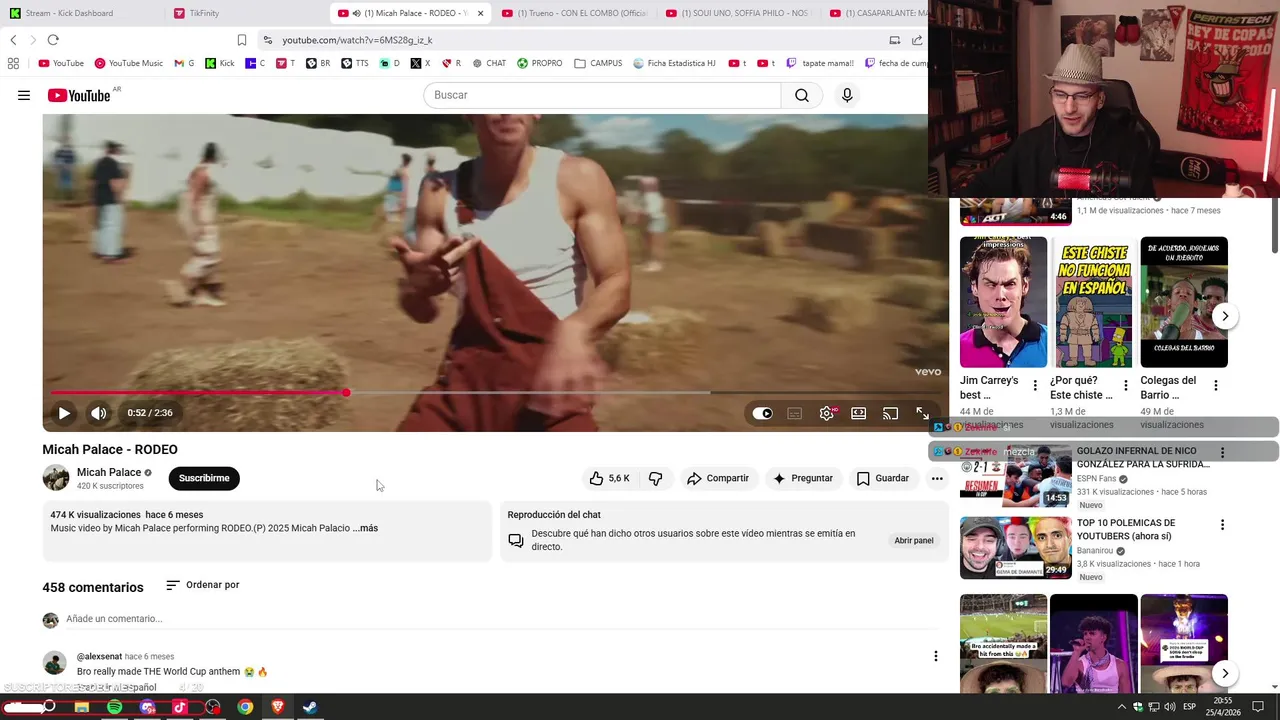The image size is (1280, 720).
Task: Click the Buscar search field
Action: pos(602,95)
